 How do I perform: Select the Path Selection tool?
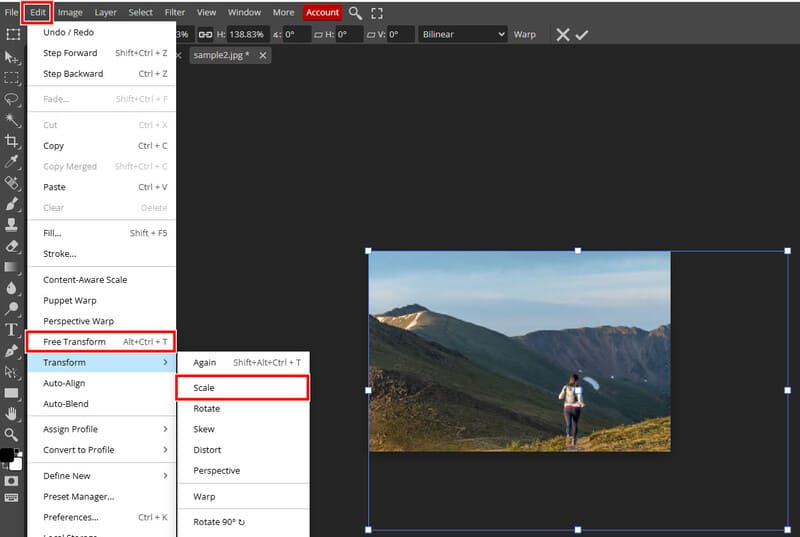11,372
